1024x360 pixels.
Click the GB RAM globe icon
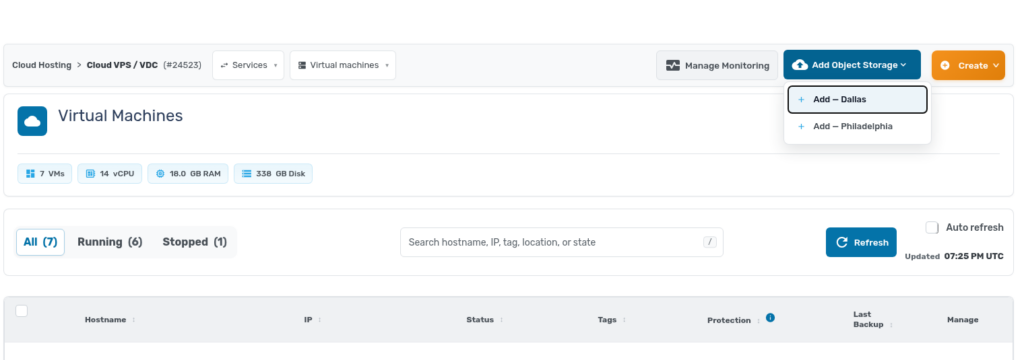pos(160,174)
